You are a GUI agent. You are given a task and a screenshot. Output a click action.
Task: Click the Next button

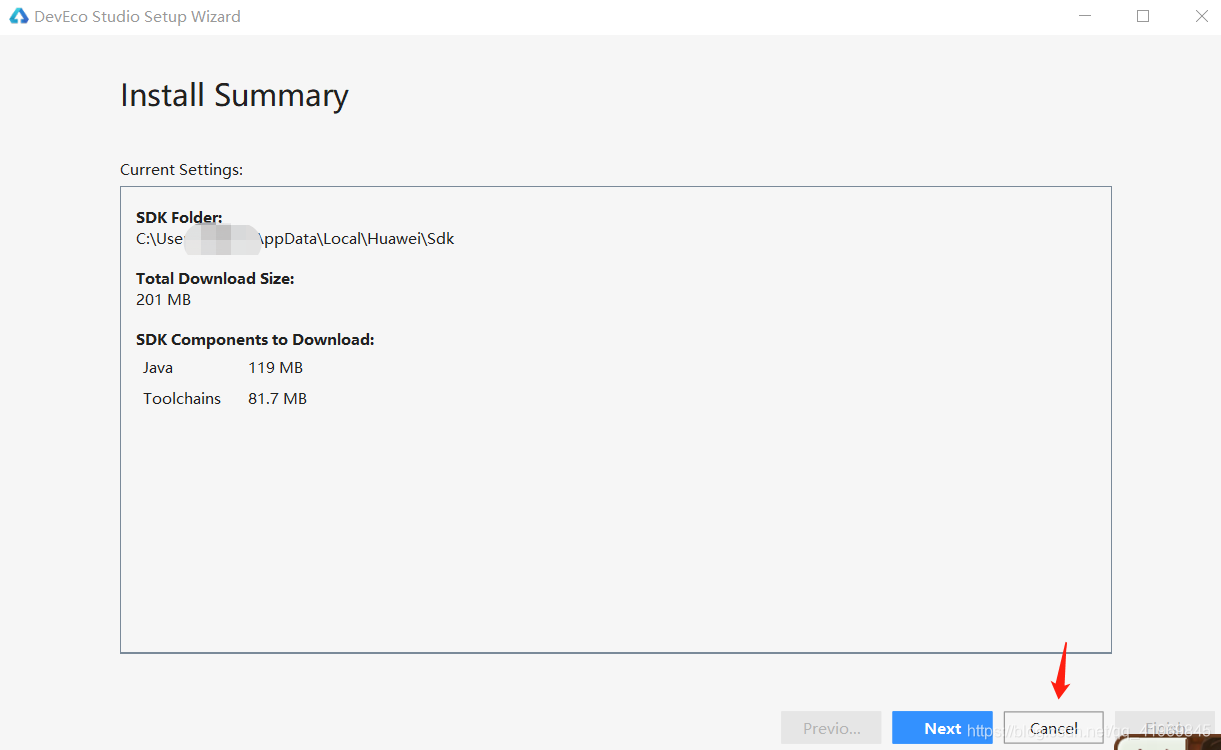click(942, 729)
